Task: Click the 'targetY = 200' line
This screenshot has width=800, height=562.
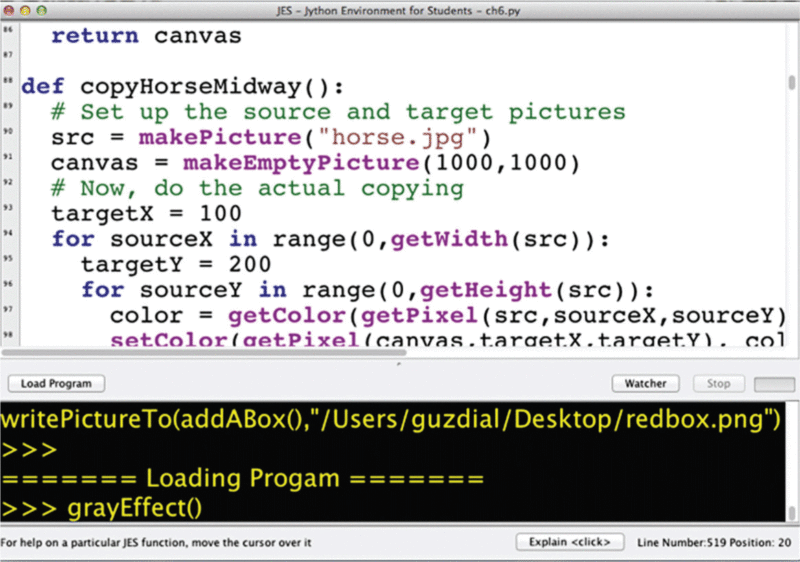Action: [176, 265]
